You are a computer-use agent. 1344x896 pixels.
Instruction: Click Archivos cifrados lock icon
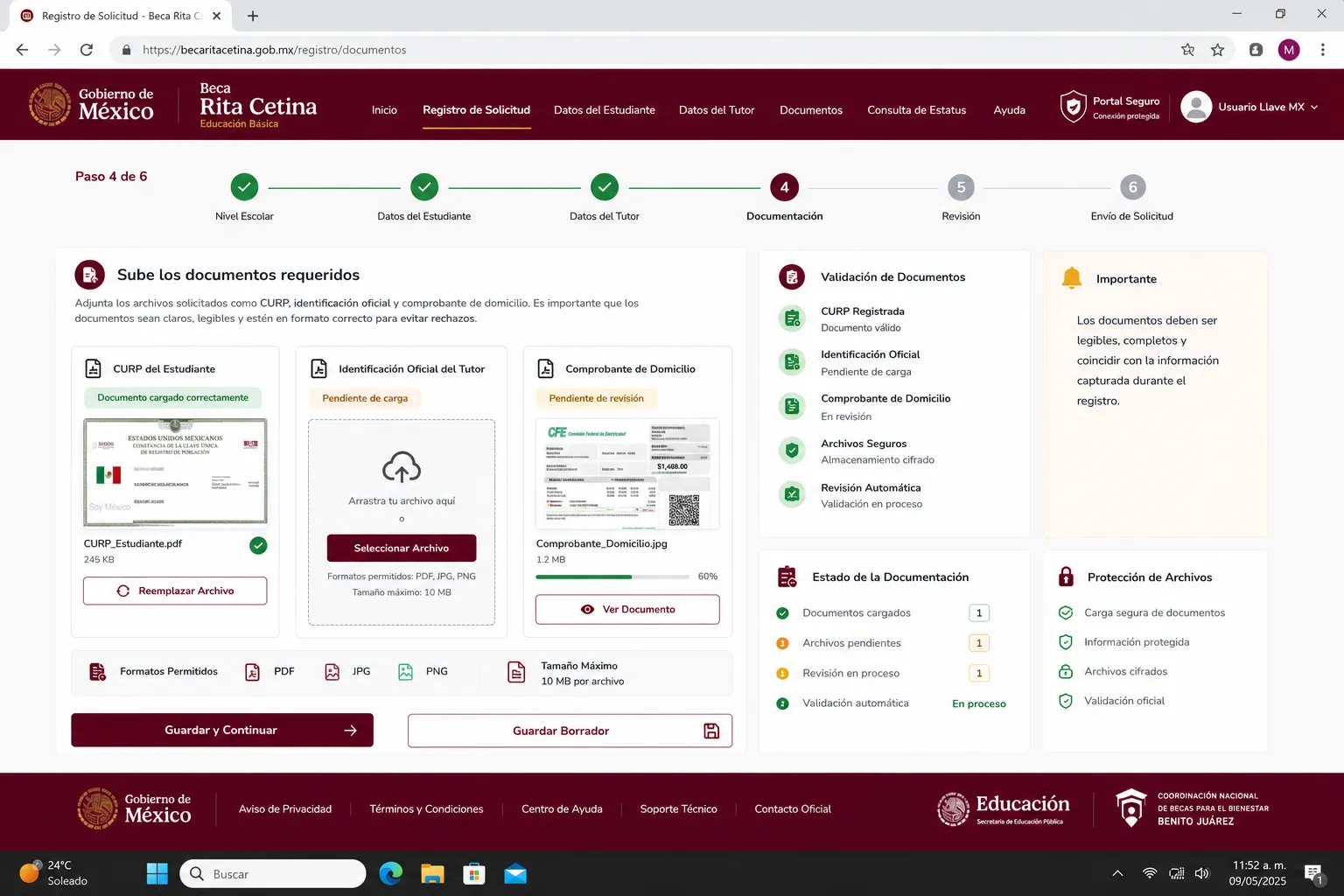(x=1066, y=671)
